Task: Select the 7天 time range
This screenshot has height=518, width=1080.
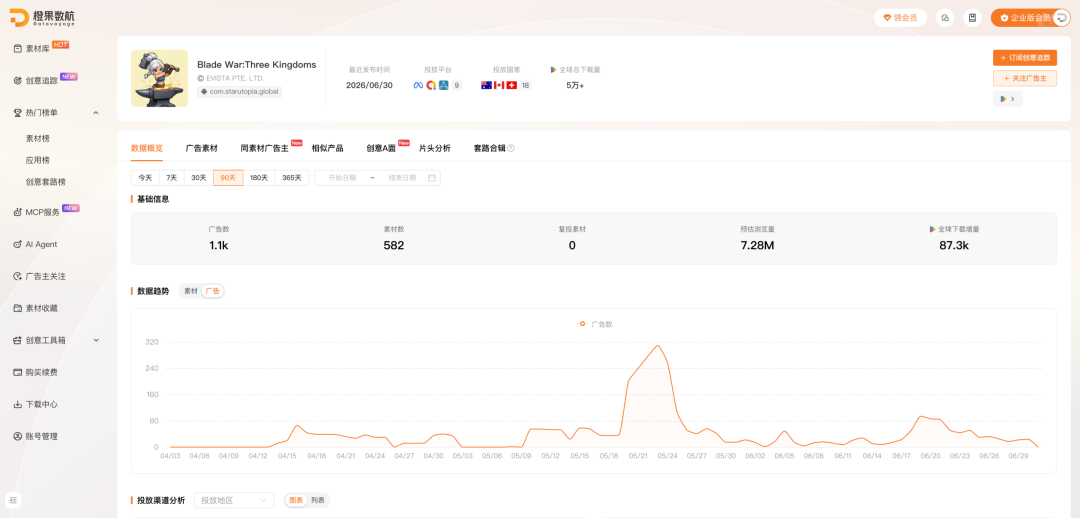Action: (x=172, y=178)
